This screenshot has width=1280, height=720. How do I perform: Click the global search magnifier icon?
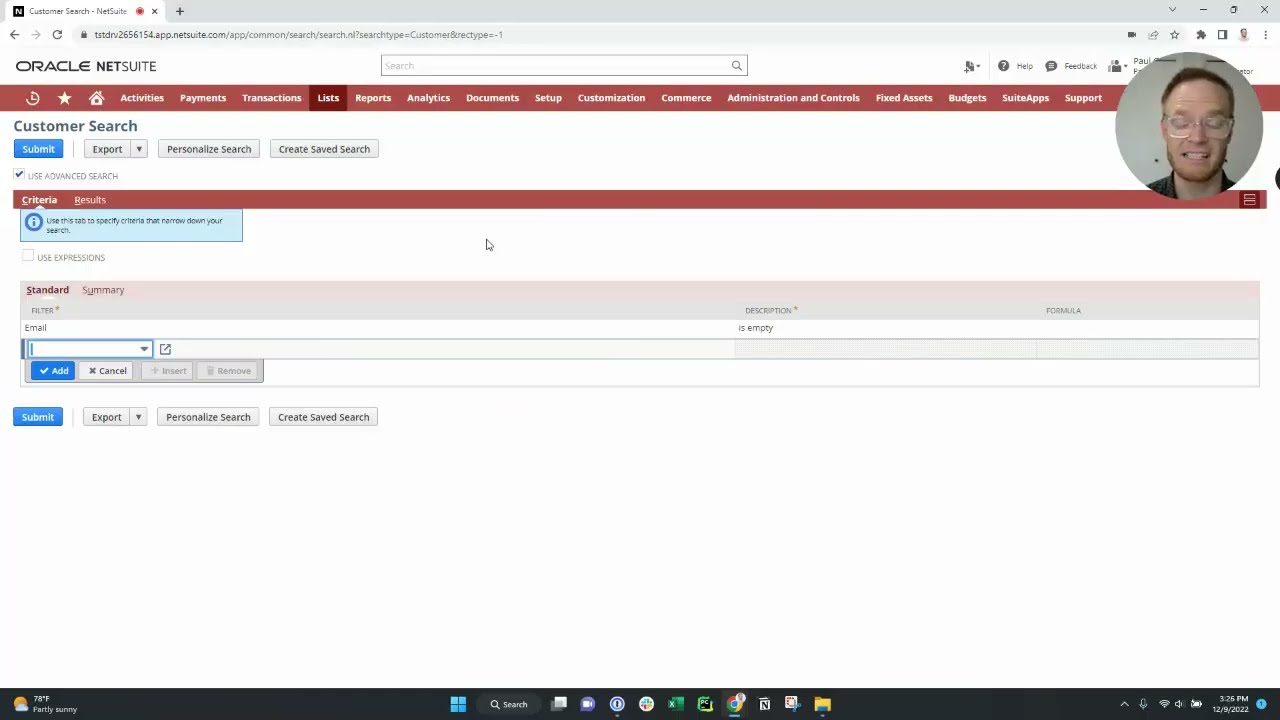(x=737, y=66)
